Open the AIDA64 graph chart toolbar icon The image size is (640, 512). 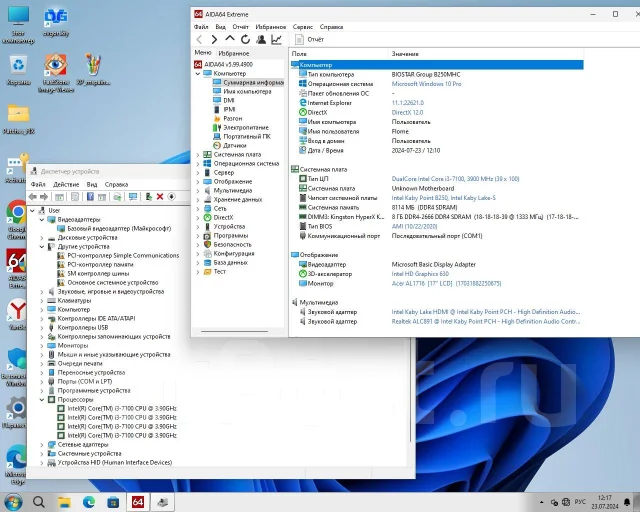276,39
